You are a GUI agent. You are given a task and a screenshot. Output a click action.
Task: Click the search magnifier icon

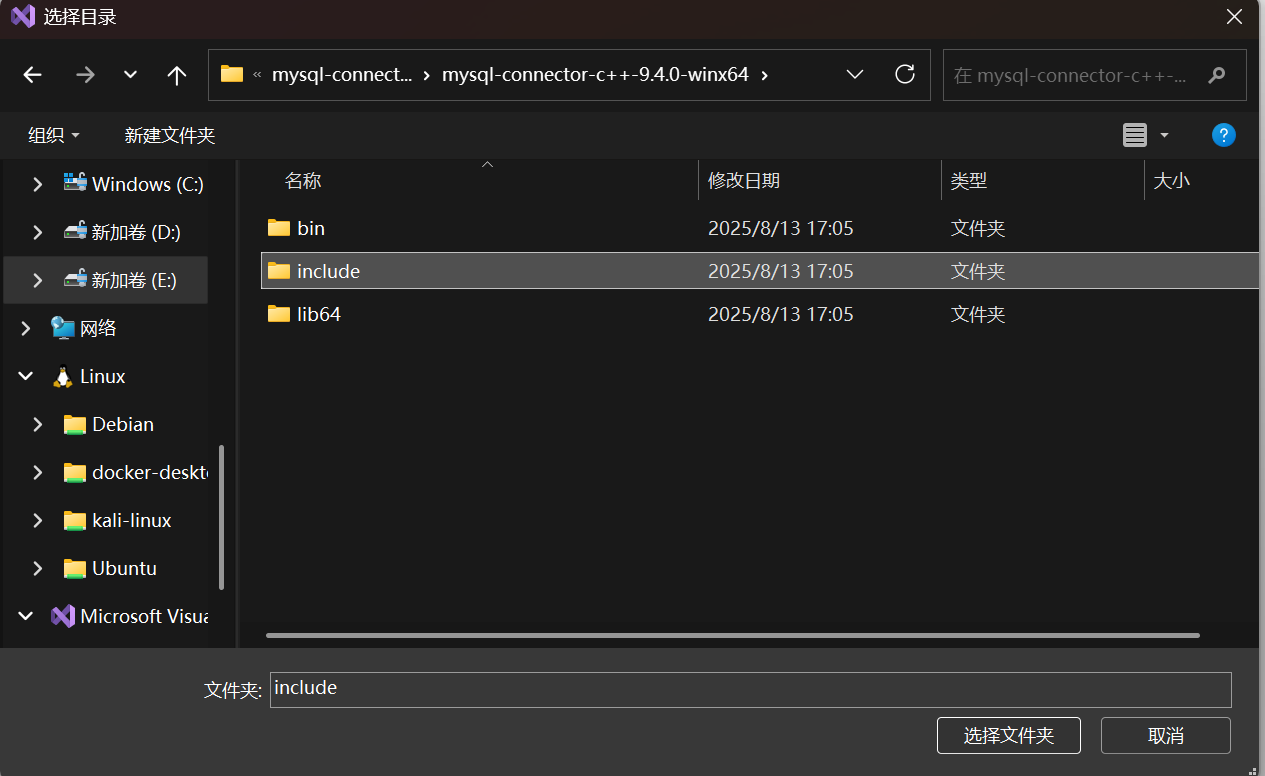pyautogui.click(x=1217, y=75)
